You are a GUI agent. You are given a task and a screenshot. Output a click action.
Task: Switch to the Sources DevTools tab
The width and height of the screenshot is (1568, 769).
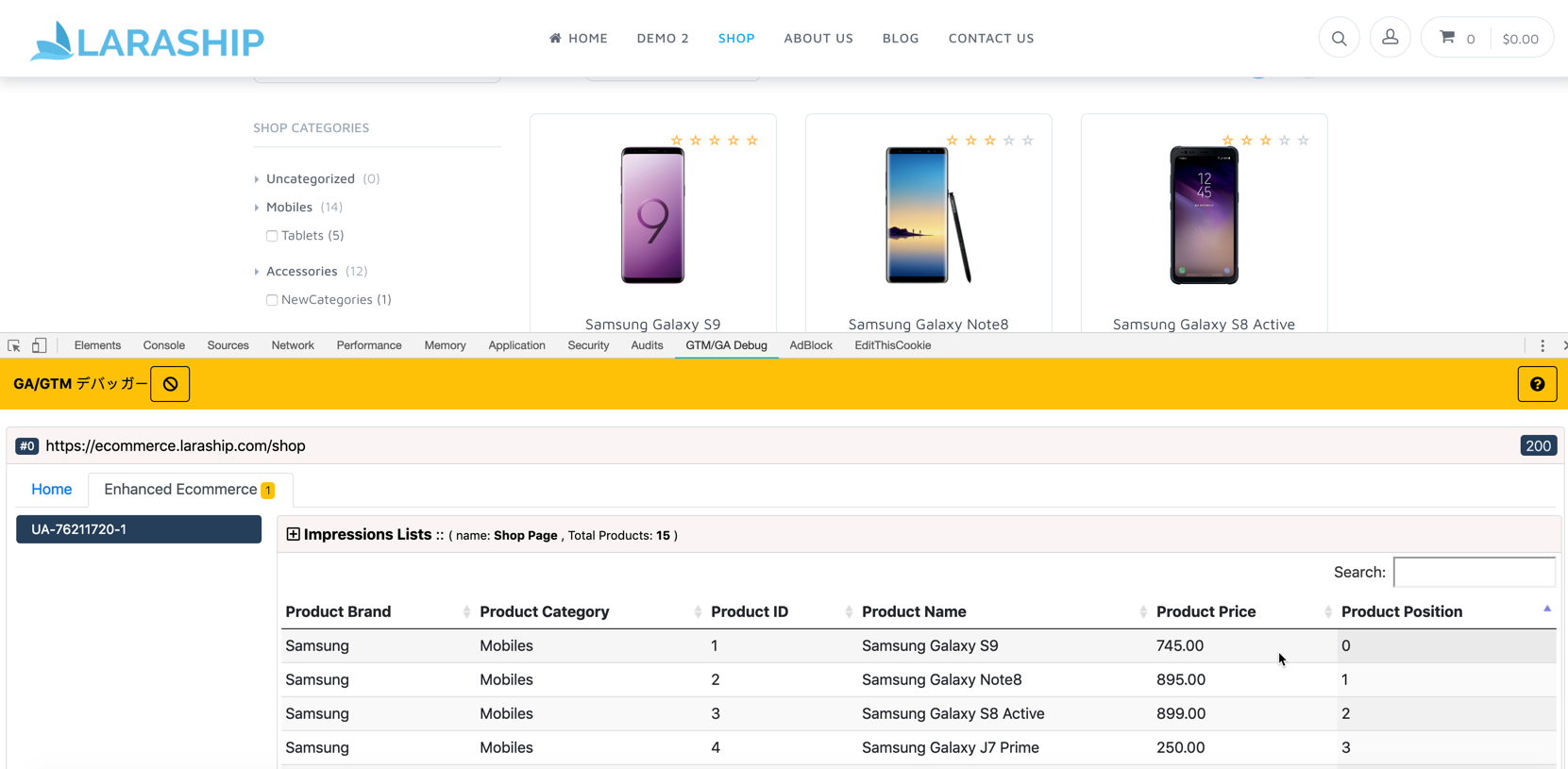[x=228, y=345]
